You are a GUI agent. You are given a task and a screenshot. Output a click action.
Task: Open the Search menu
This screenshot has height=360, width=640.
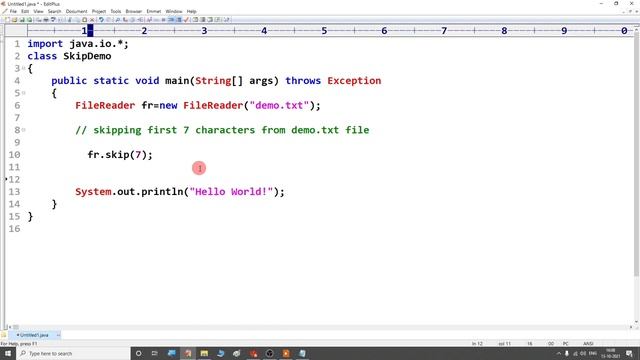pyautogui.click(x=54, y=11)
